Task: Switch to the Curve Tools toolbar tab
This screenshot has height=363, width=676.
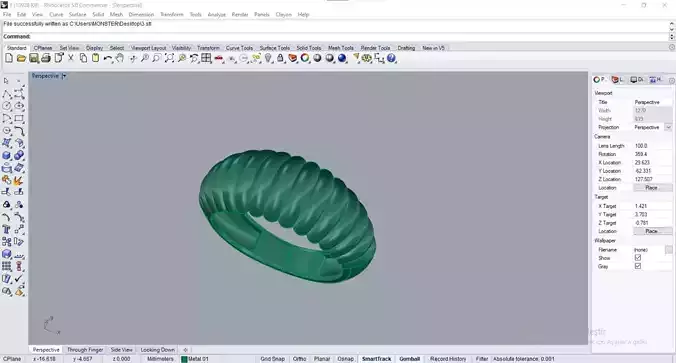Action: [x=239, y=48]
